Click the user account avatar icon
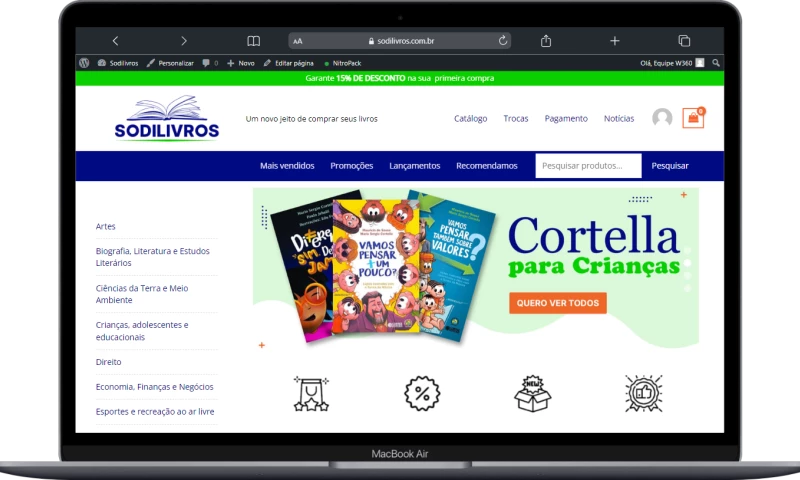Image resolution: width=800 pixels, height=480 pixels. point(662,118)
